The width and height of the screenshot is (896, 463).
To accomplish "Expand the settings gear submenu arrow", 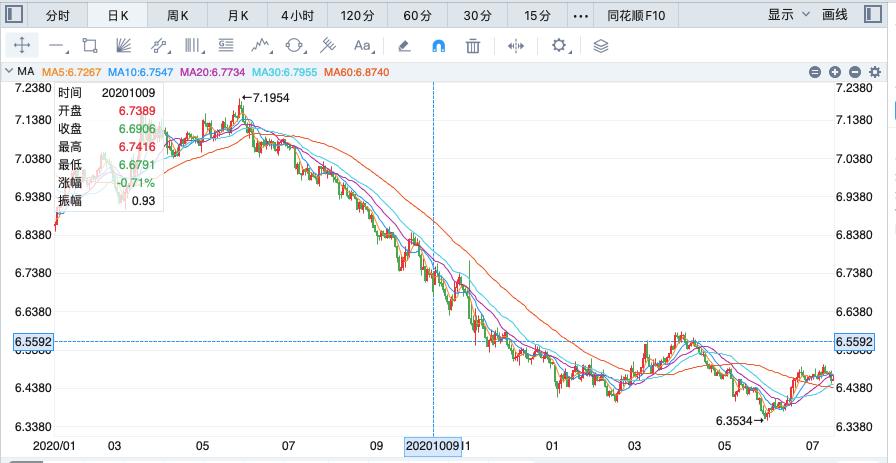I will point(569,52).
